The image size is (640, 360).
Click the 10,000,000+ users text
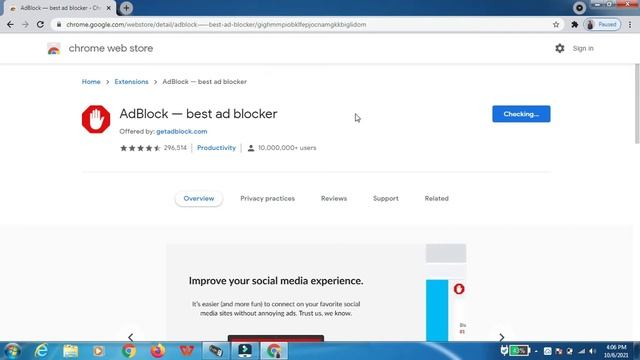[x=287, y=148]
